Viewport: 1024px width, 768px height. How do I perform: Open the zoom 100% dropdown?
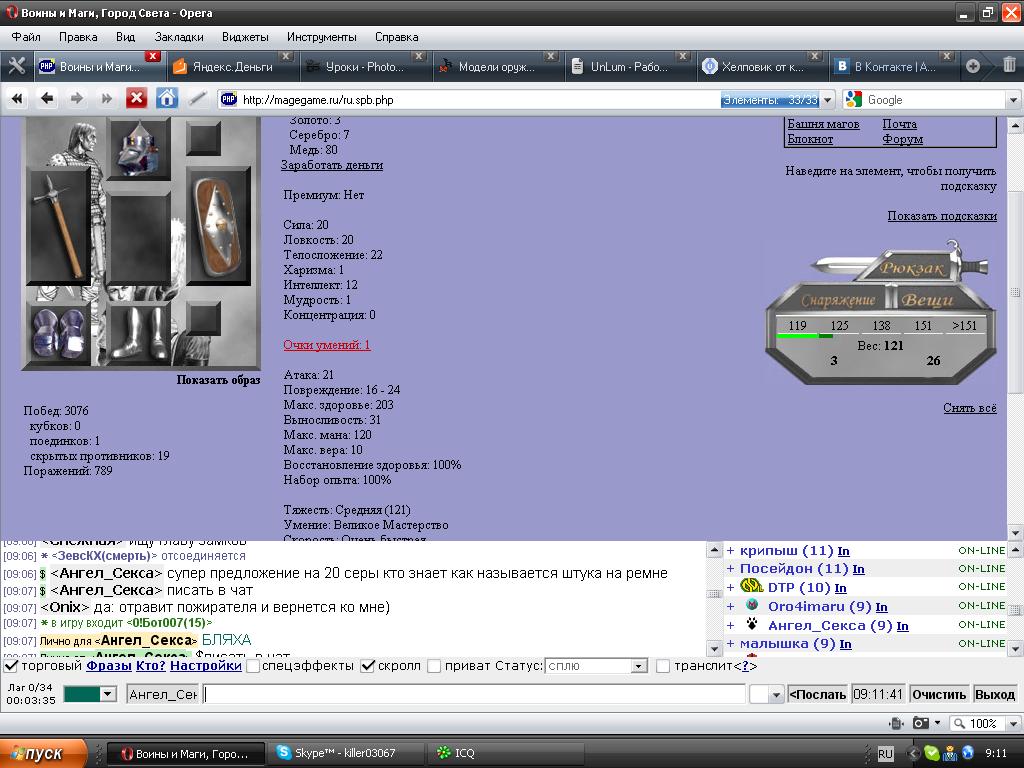tap(1013, 724)
